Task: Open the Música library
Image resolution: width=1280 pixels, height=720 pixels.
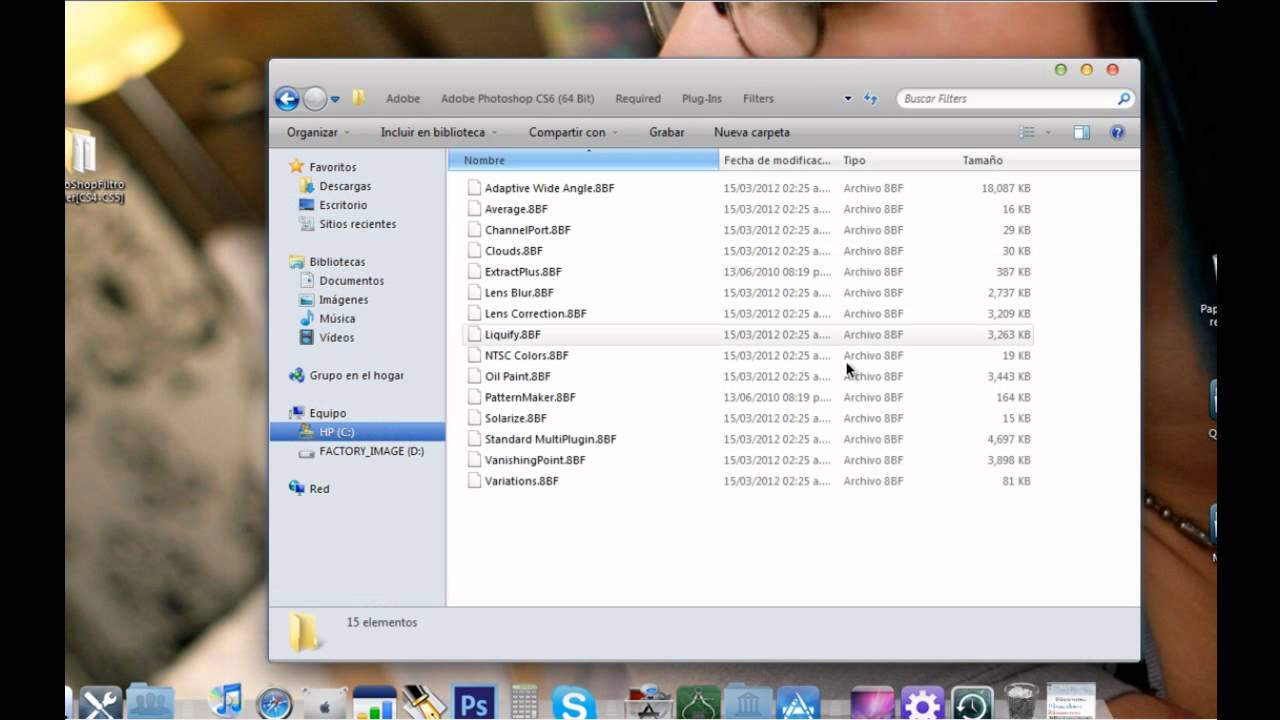Action: pos(337,319)
